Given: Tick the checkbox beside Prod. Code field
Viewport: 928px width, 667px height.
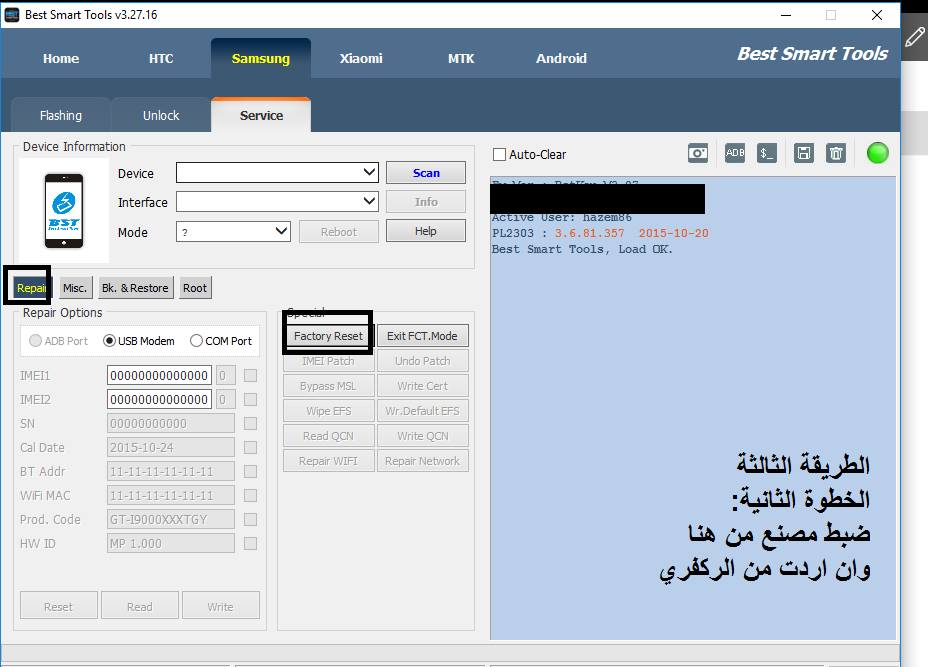Looking at the screenshot, I should tap(250, 519).
